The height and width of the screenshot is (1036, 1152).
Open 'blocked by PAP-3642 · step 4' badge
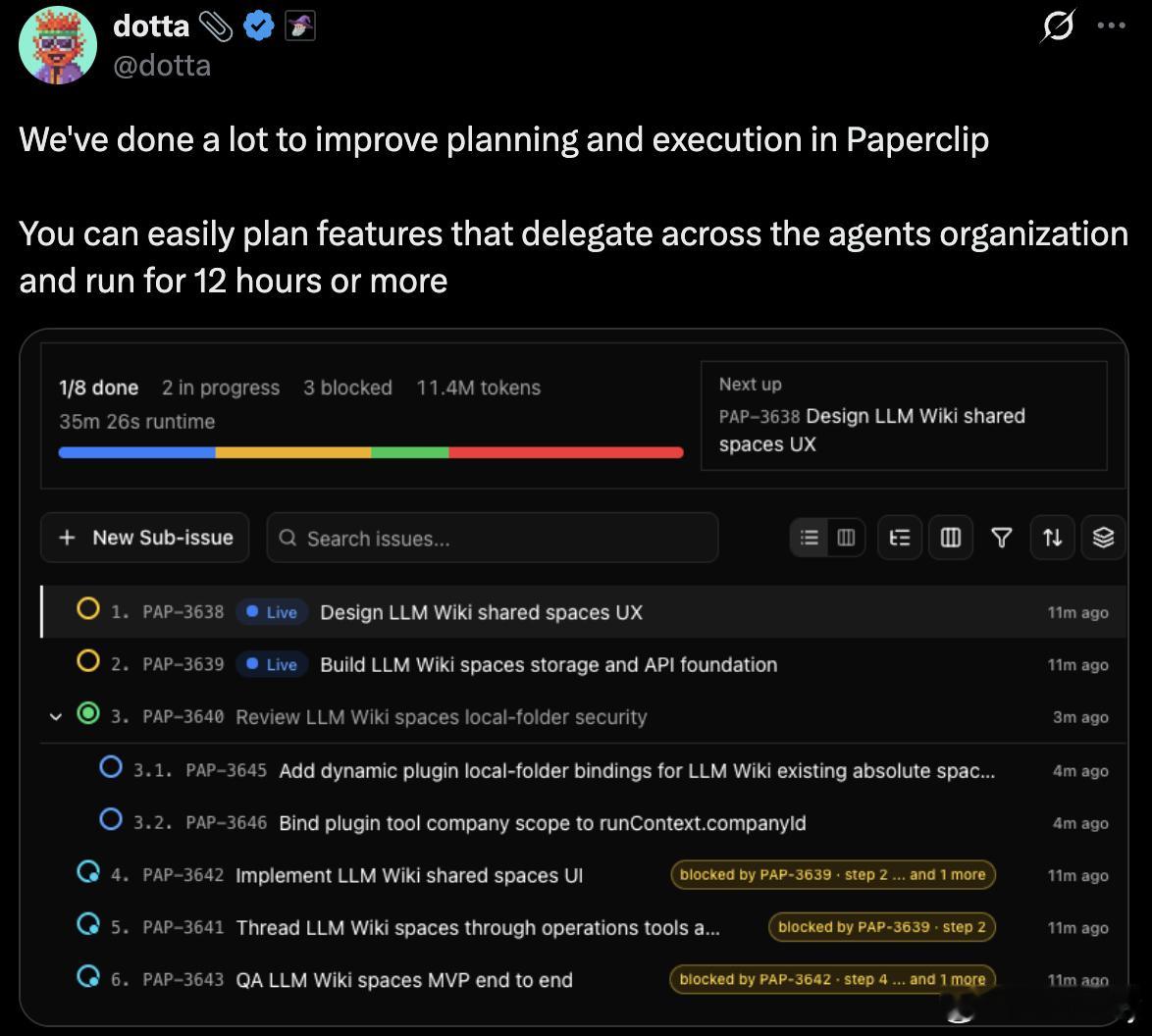pos(833,979)
